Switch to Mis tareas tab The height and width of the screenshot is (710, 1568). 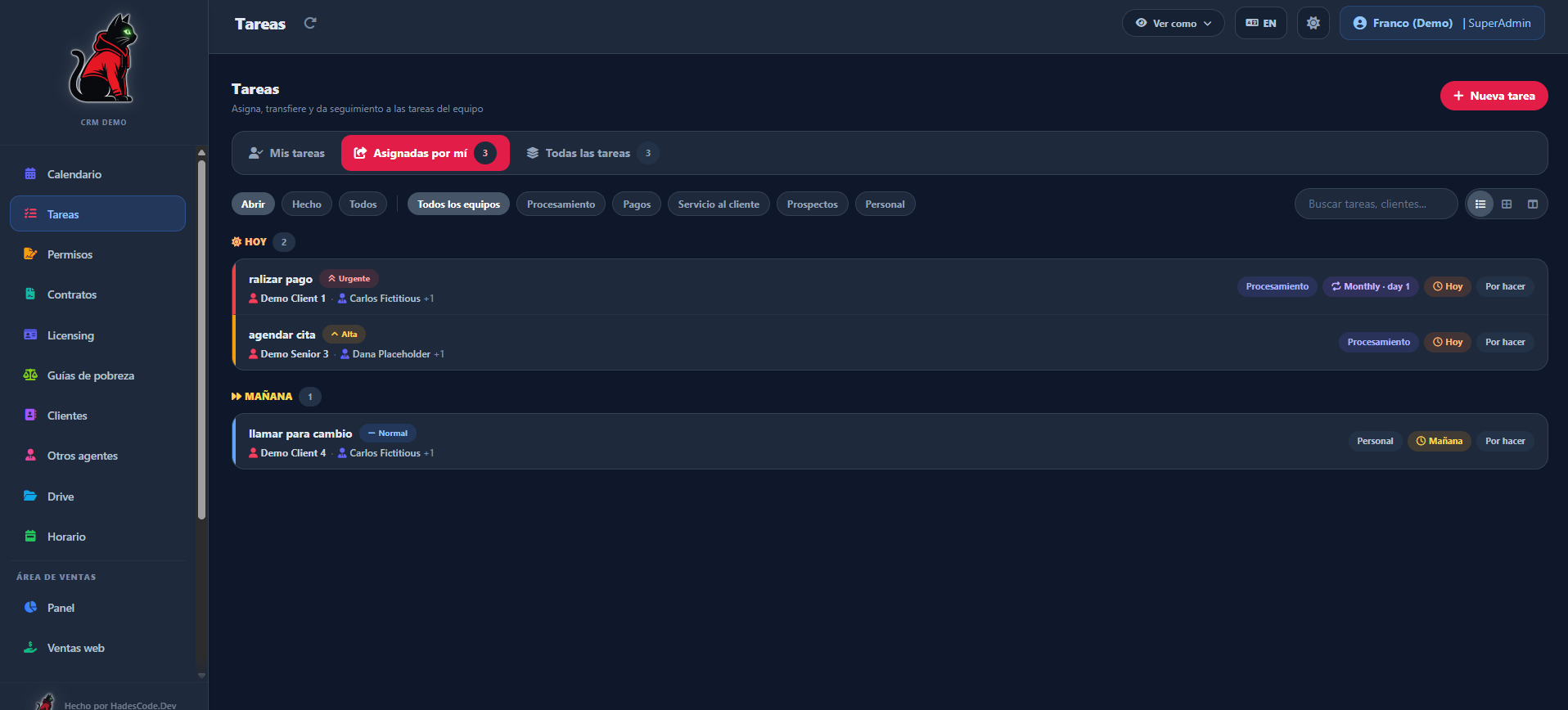pyautogui.click(x=286, y=153)
